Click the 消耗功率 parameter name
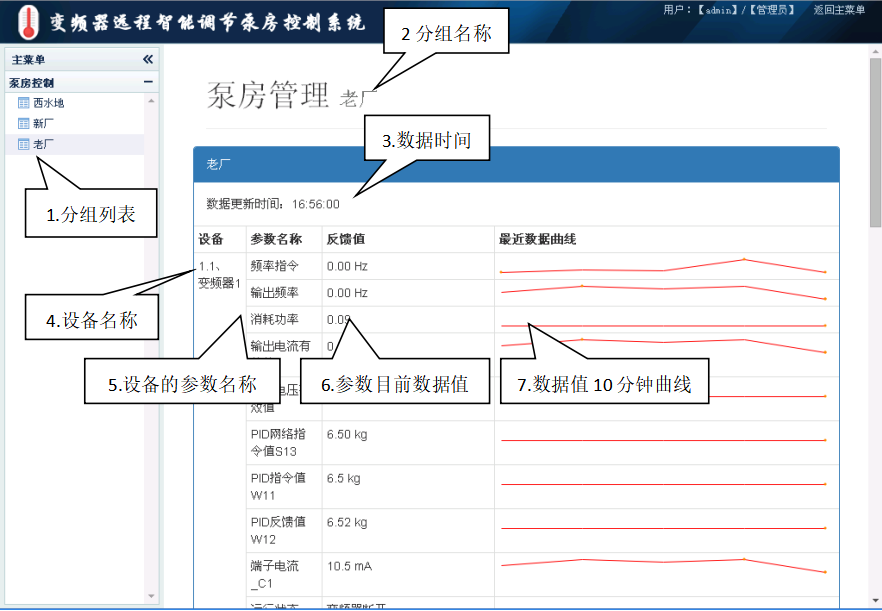The width and height of the screenshot is (882, 611). click(274, 319)
